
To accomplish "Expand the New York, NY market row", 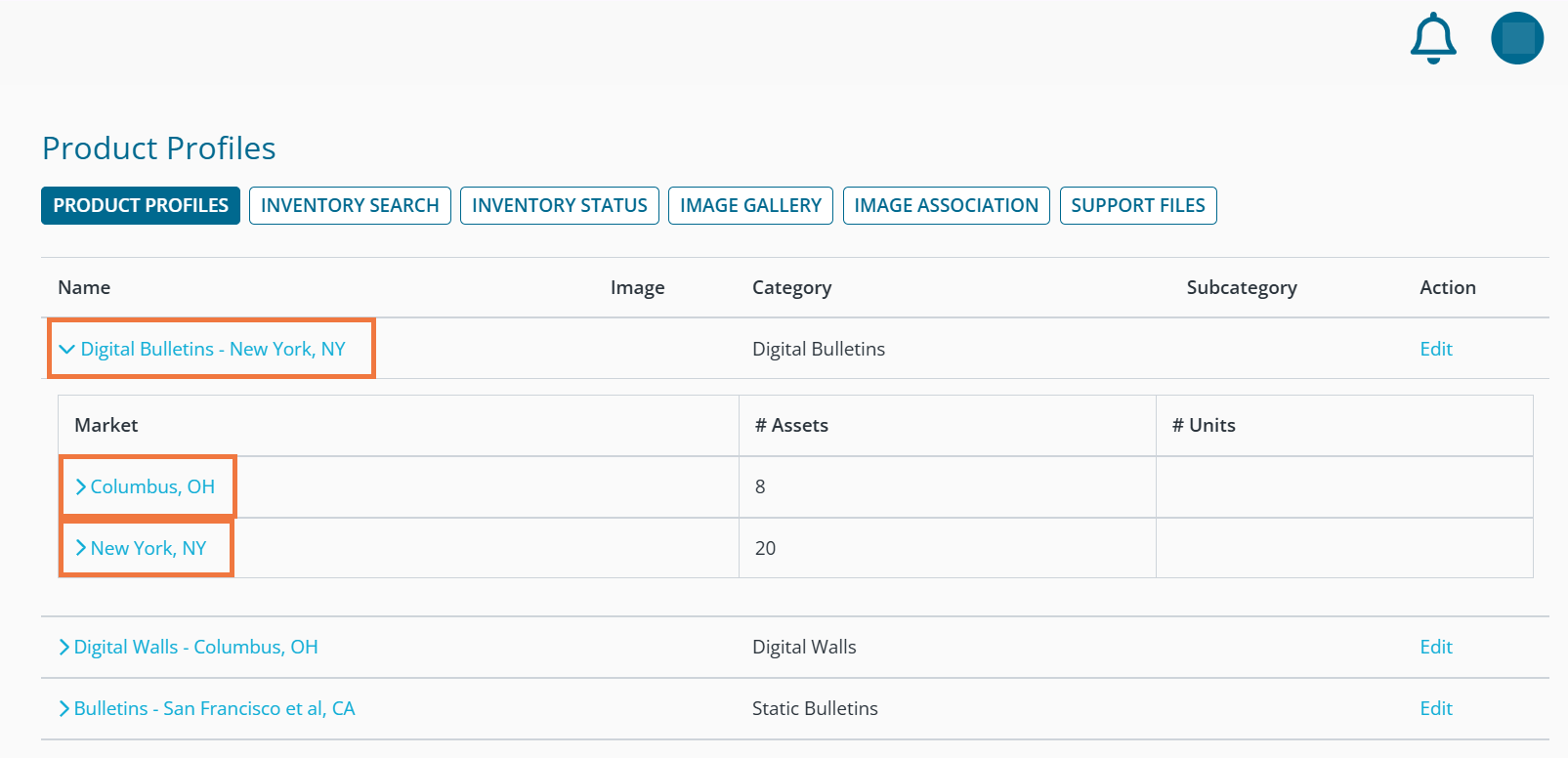I will pyautogui.click(x=81, y=548).
